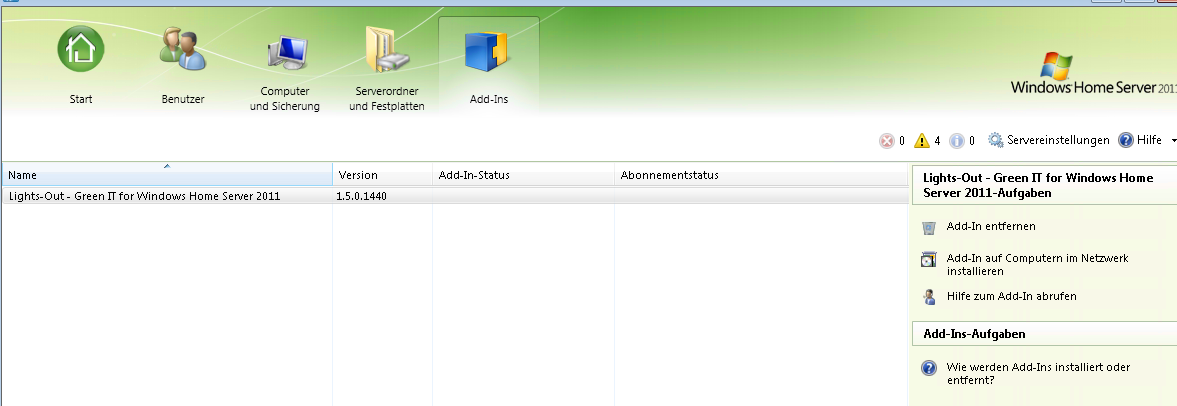Click version cell 1.5.0.1440
Viewport: 1177px width, 406px height.
click(x=361, y=197)
